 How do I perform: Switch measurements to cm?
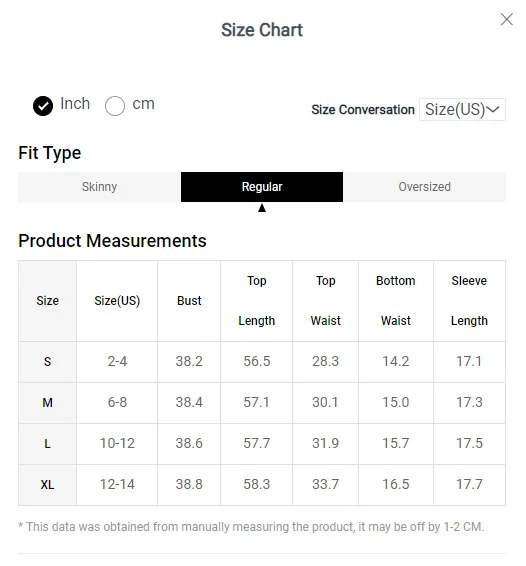115,106
